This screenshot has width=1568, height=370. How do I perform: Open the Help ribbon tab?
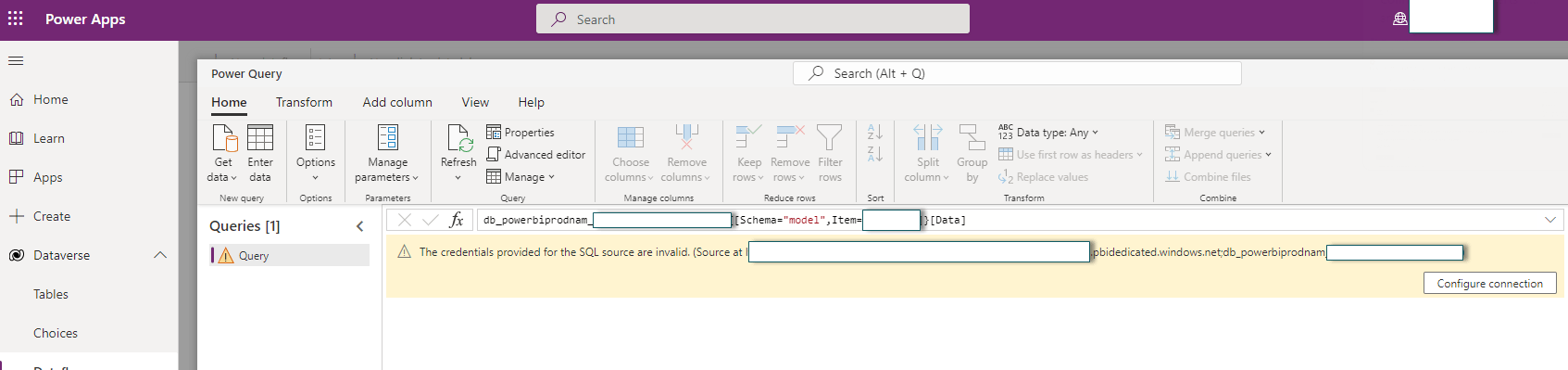[x=531, y=102]
